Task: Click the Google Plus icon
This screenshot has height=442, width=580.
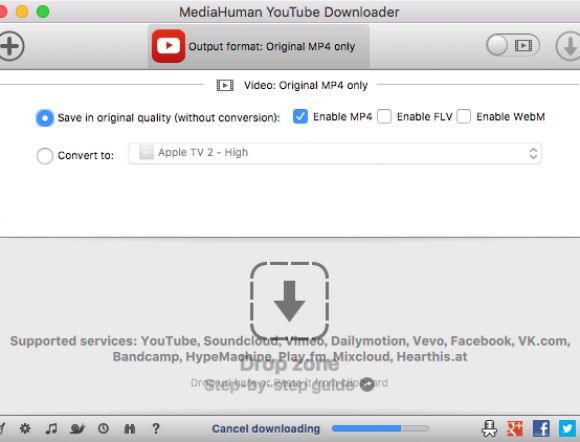Action: (x=515, y=428)
